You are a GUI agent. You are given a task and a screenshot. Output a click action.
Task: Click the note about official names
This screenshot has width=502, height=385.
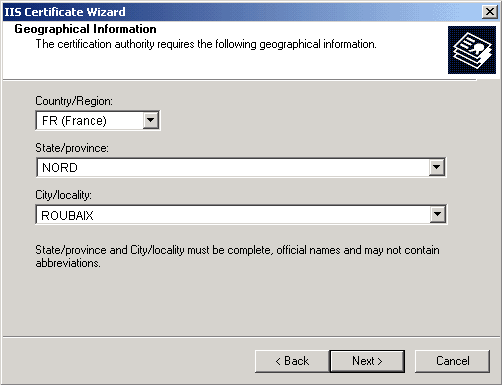(x=237, y=256)
